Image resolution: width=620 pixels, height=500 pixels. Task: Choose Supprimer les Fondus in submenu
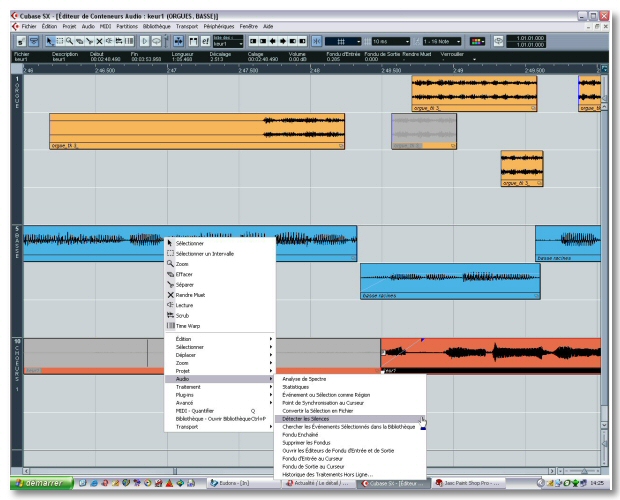[x=350, y=443]
